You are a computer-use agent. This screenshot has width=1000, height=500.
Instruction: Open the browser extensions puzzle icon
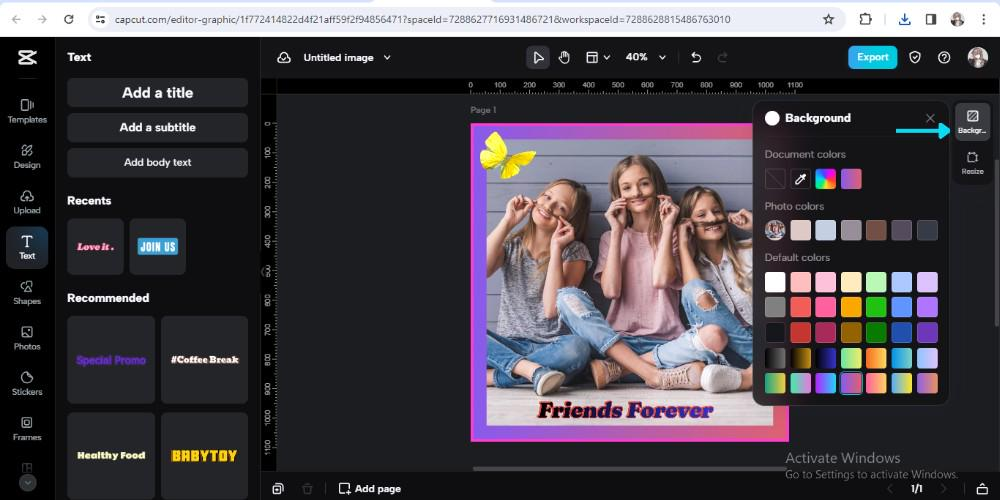coord(865,19)
